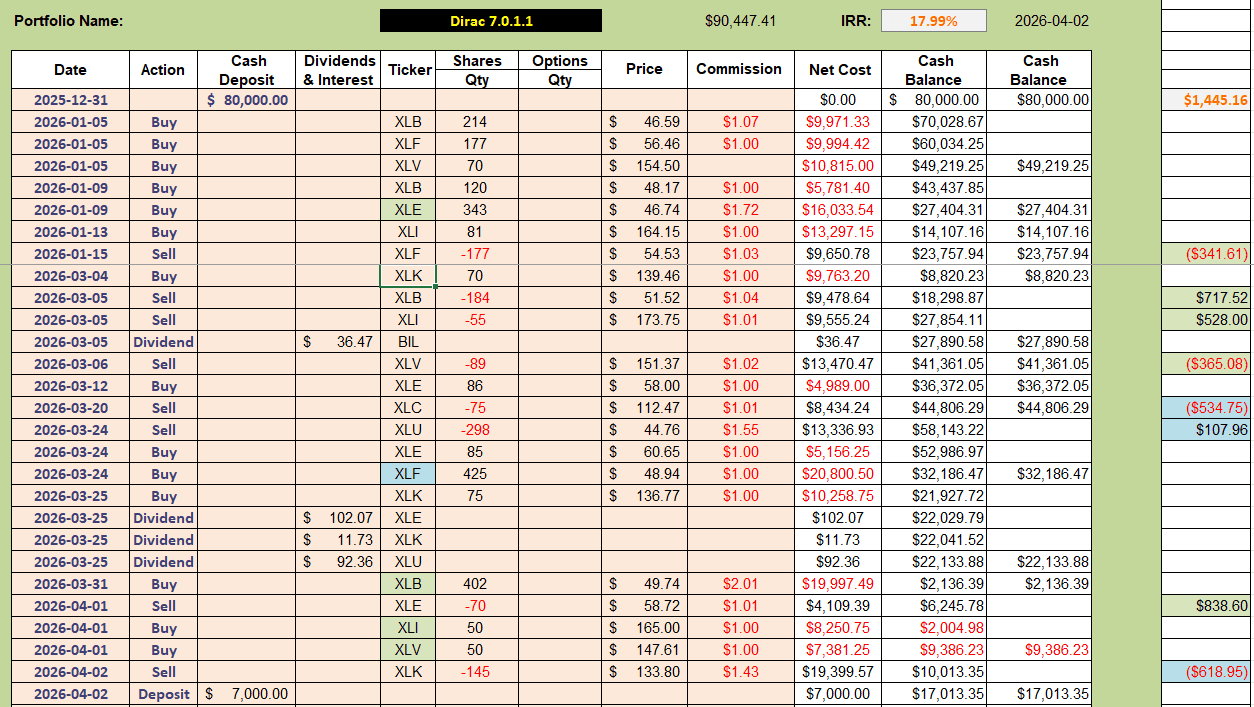Select the Portfolio Name label cell

pyautogui.click(x=69, y=21)
